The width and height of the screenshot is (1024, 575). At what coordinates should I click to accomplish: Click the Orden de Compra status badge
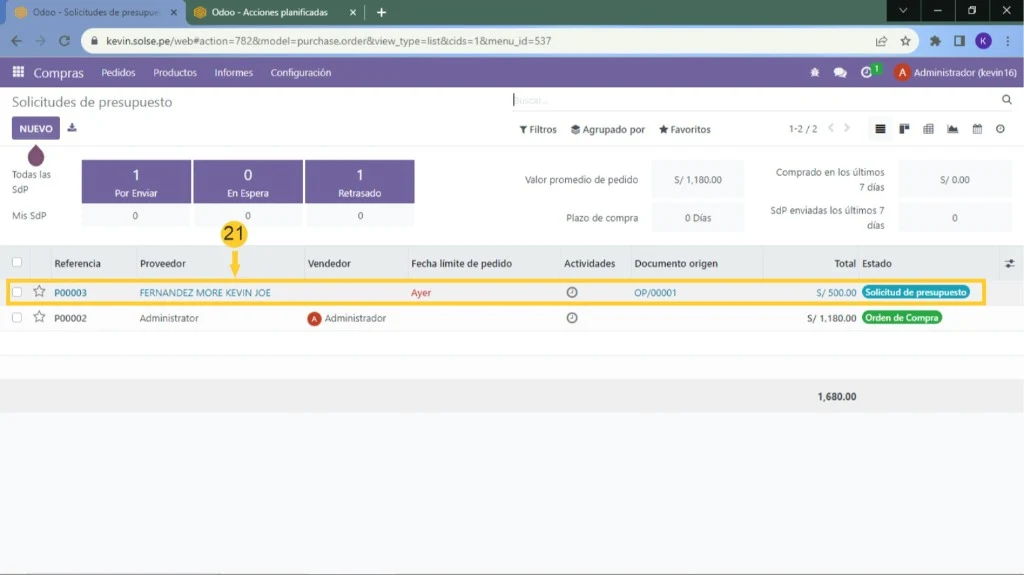coord(901,318)
